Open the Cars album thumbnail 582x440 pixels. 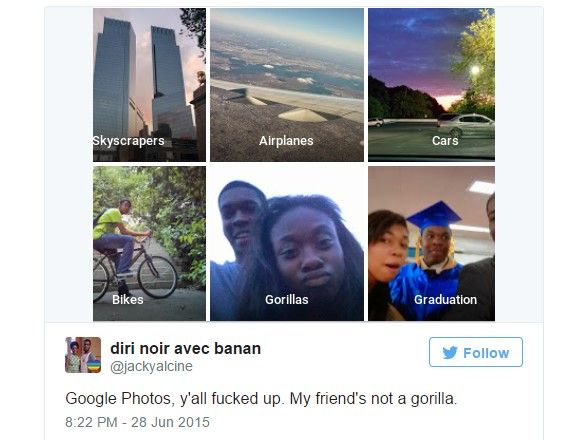click(x=431, y=85)
